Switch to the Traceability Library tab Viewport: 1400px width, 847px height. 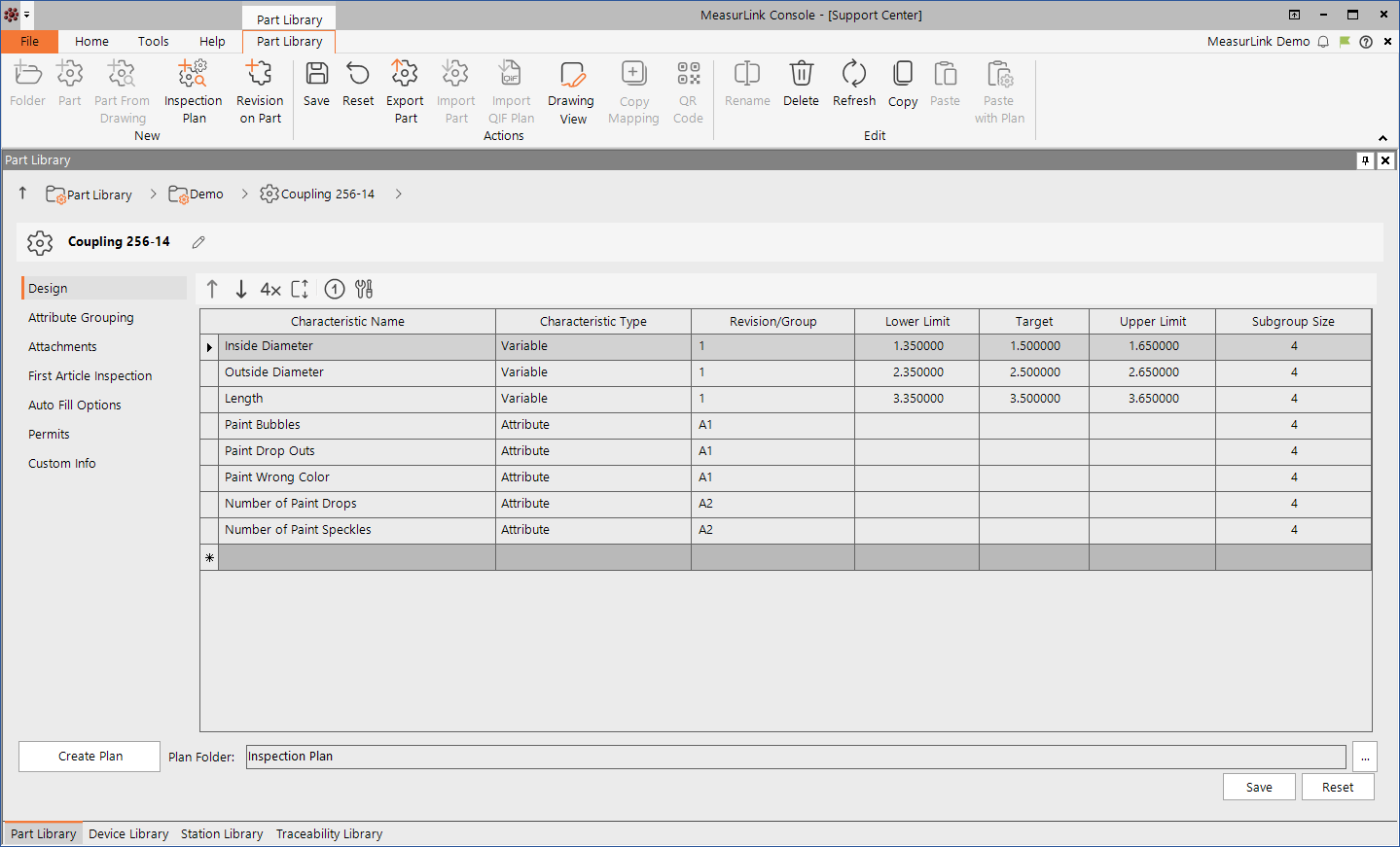(329, 833)
